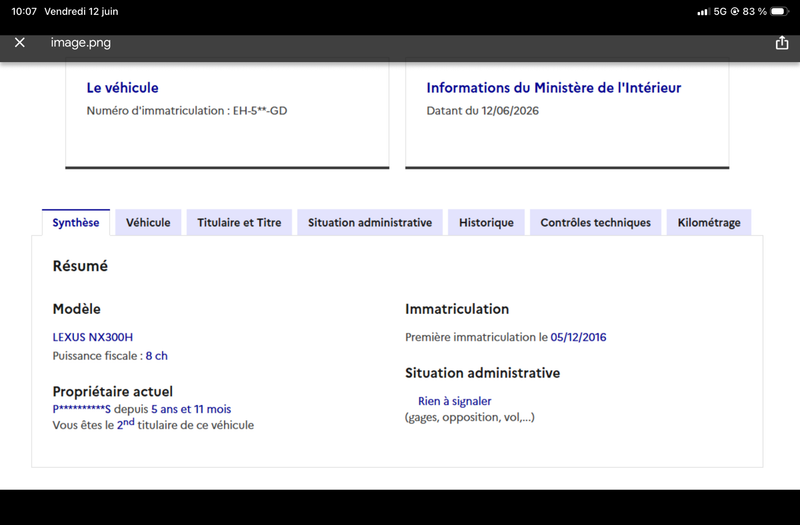Click the Vendredi 12 juin date
Image resolution: width=800 pixels, height=525 pixels.
coord(81,11)
